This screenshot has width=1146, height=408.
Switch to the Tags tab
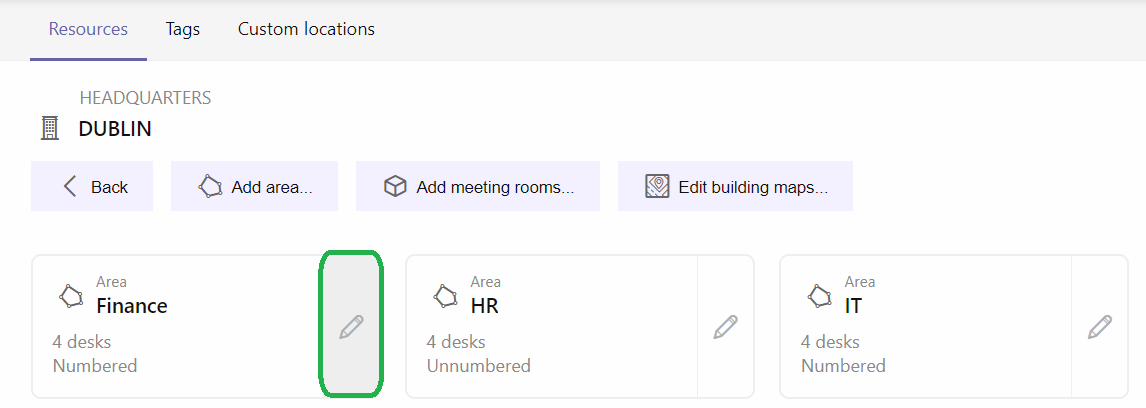pyautogui.click(x=183, y=29)
